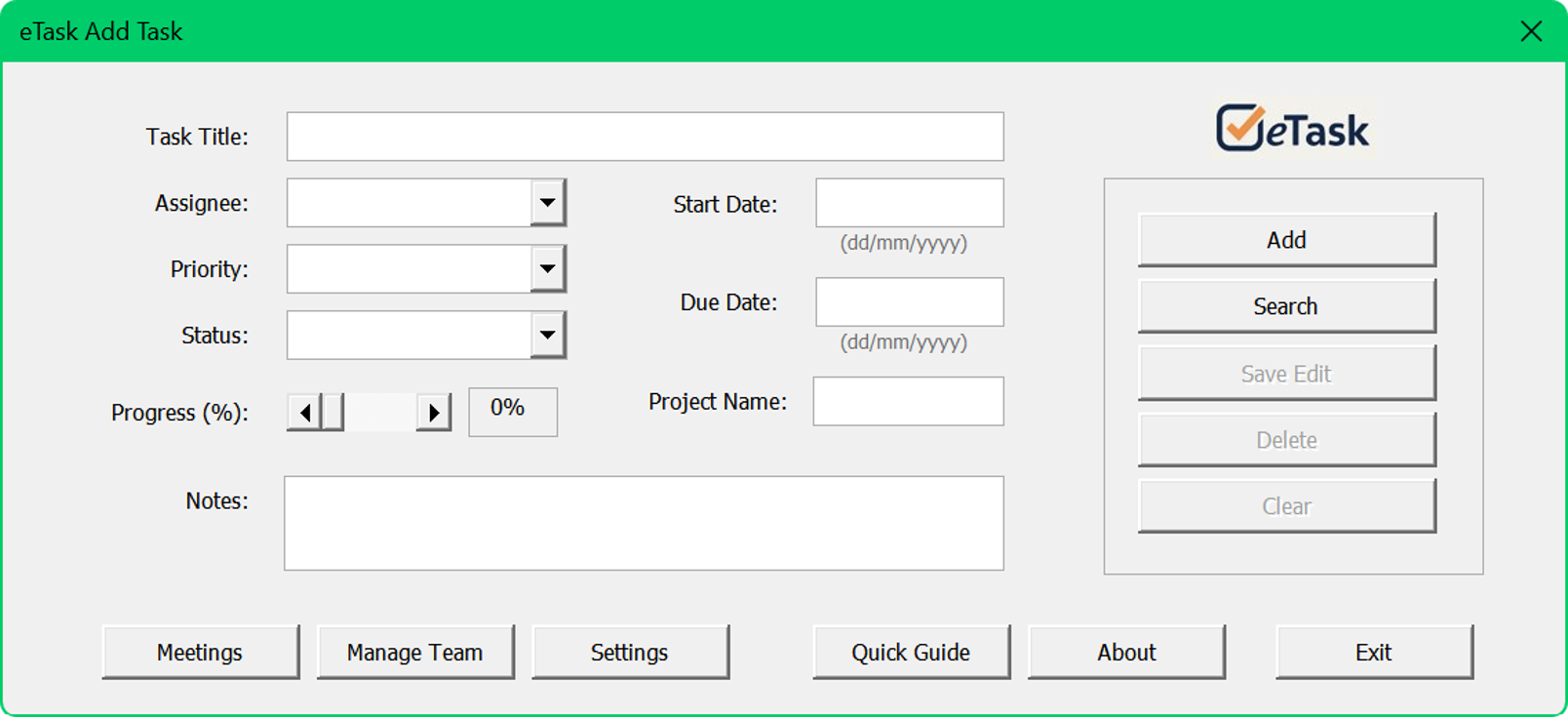
Task: Click the Search button
Action: click(1285, 305)
